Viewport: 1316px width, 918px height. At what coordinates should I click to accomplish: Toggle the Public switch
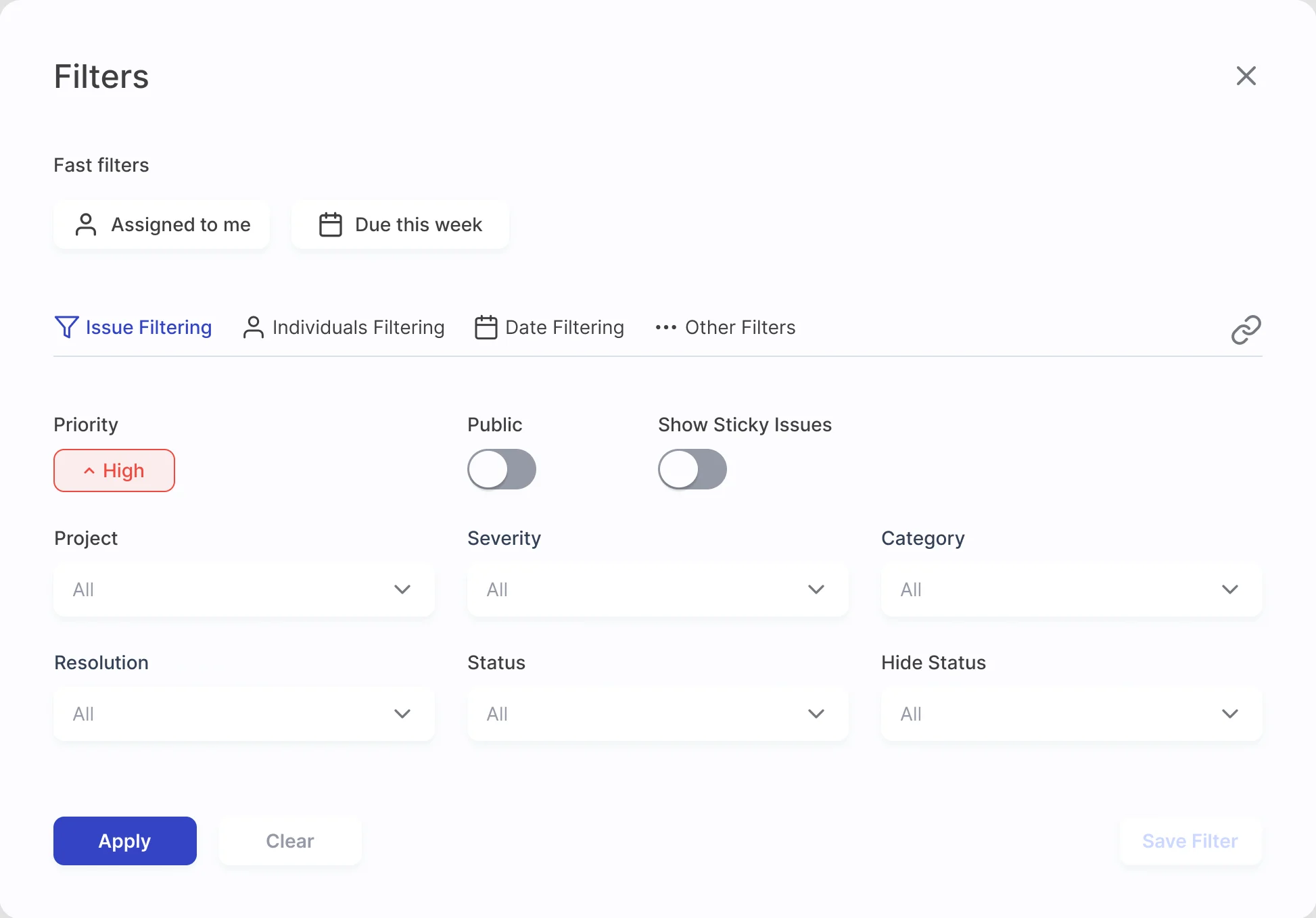[x=502, y=469]
